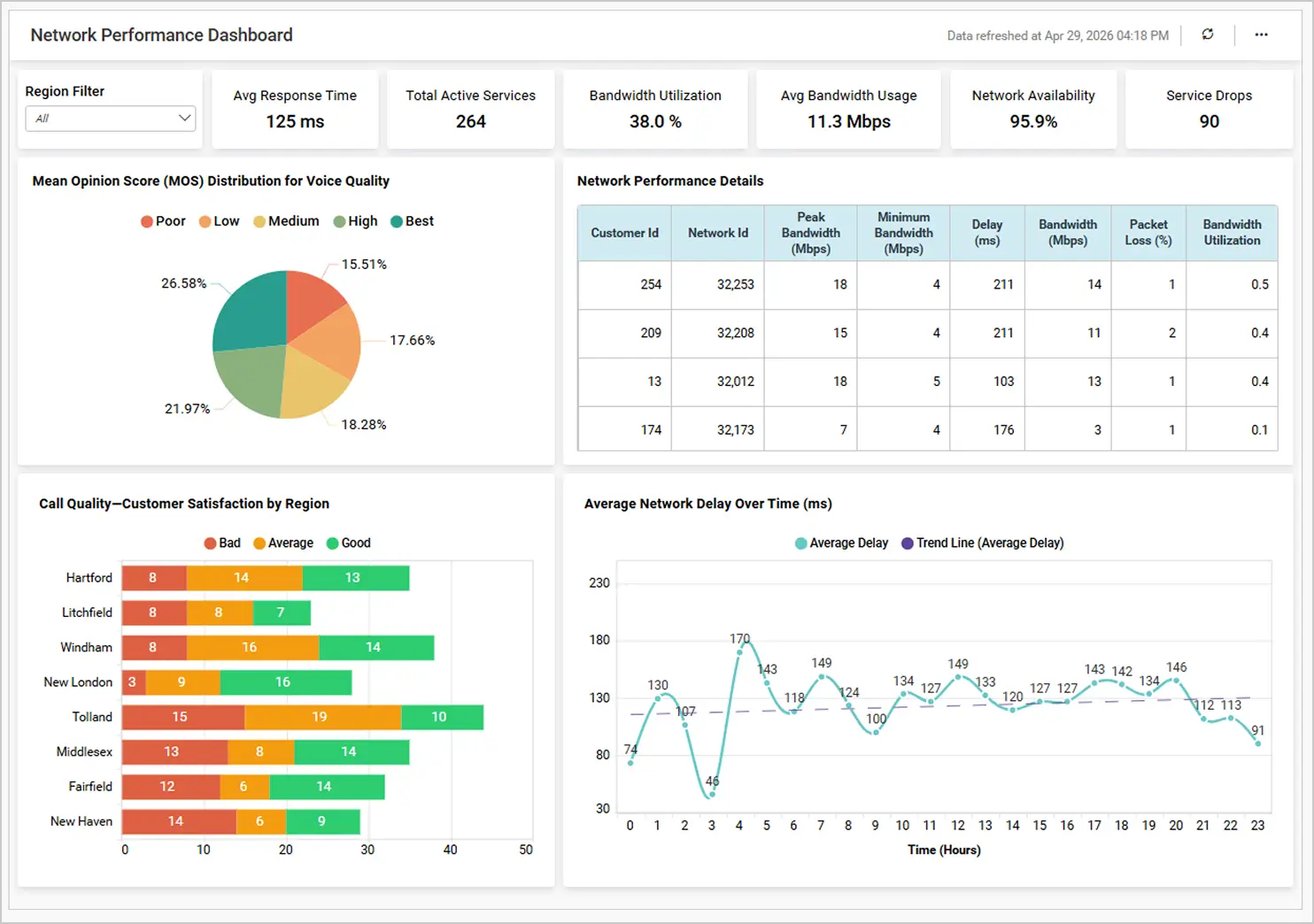
Task: Toggle the Low legend item
Action: point(220,221)
